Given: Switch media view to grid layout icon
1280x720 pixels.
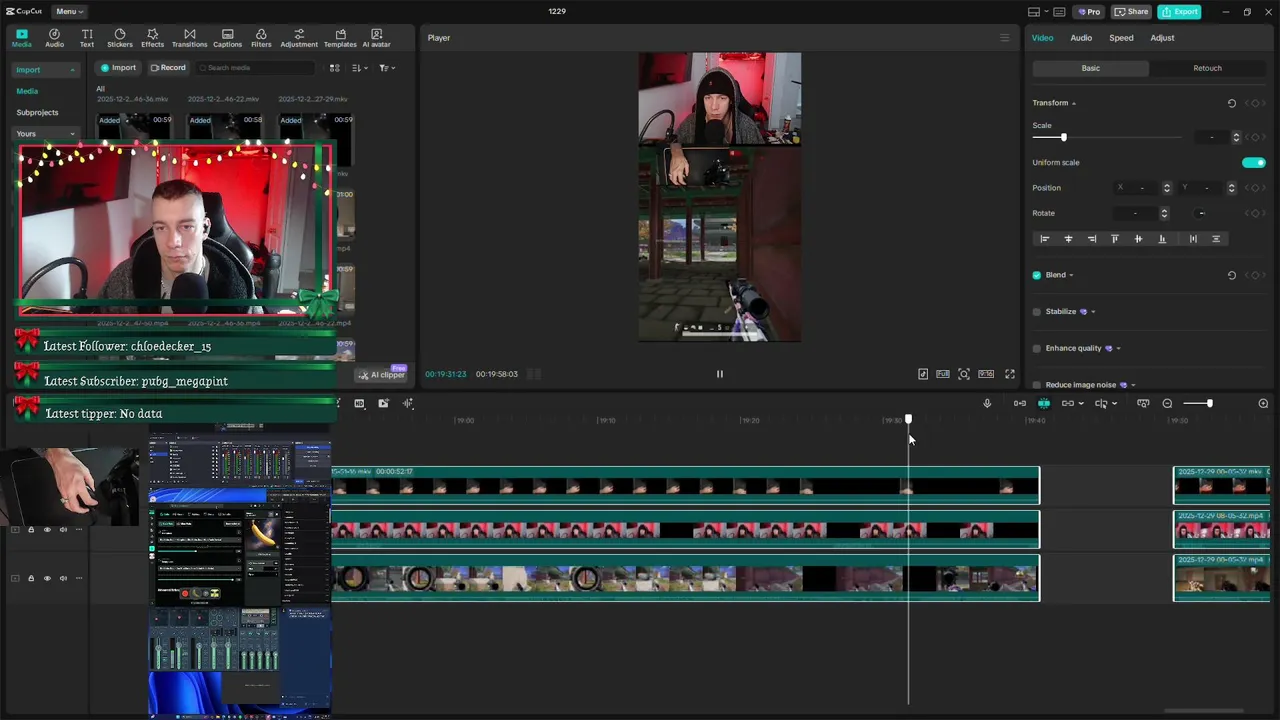Looking at the screenshot, I should [335, 68].
